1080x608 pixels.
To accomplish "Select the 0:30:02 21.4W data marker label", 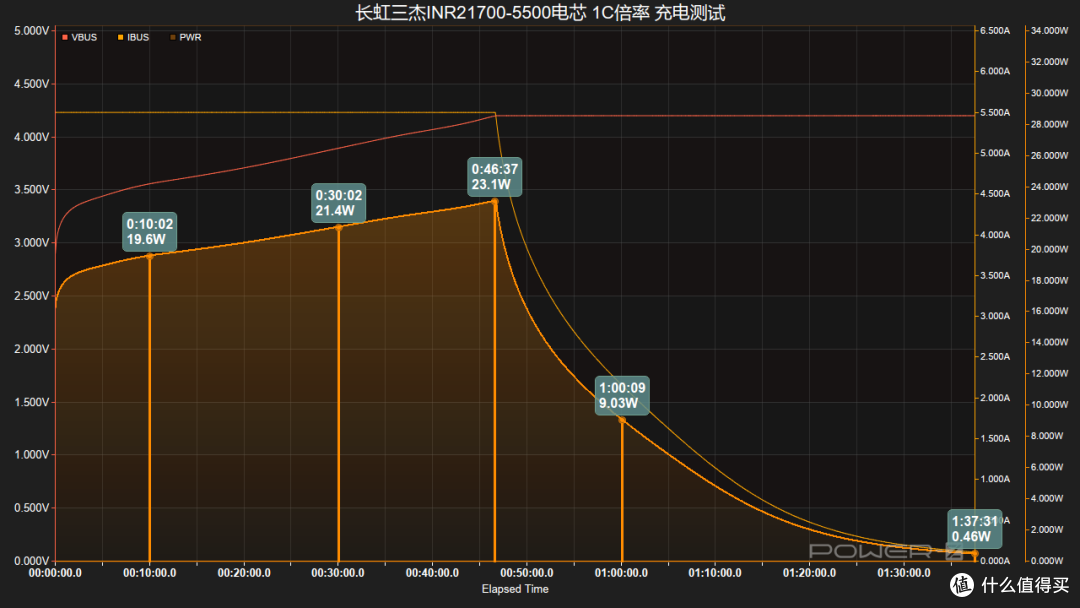I will tap(339, 203).
